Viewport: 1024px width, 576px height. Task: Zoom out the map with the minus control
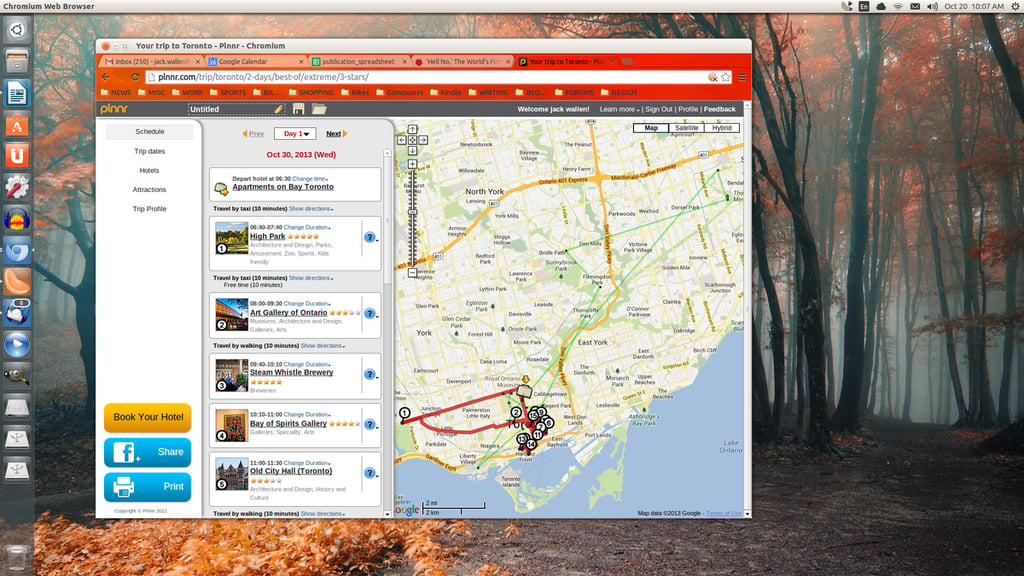point(412,272)
